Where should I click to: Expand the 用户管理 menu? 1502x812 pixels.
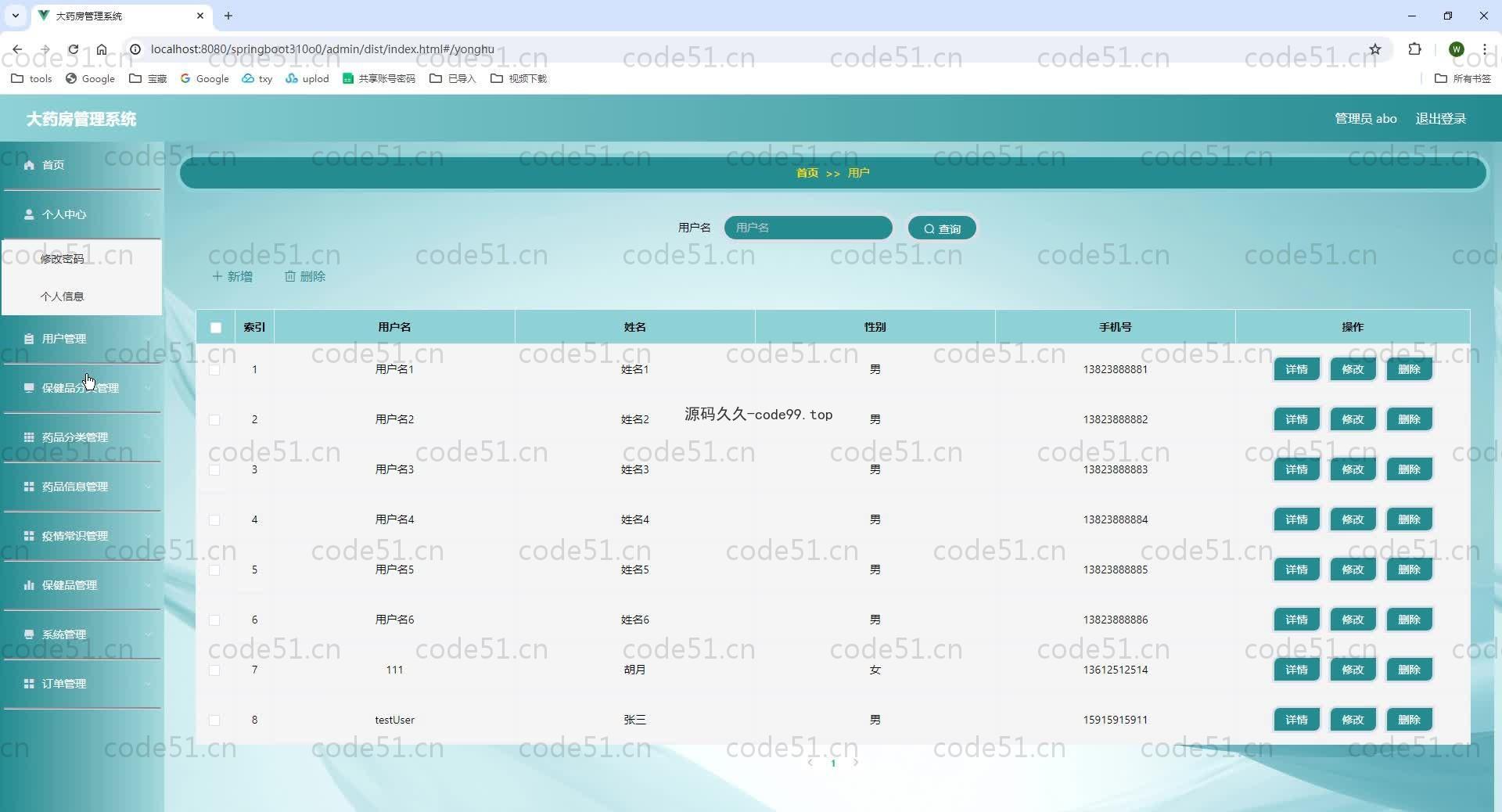point(81,339)
